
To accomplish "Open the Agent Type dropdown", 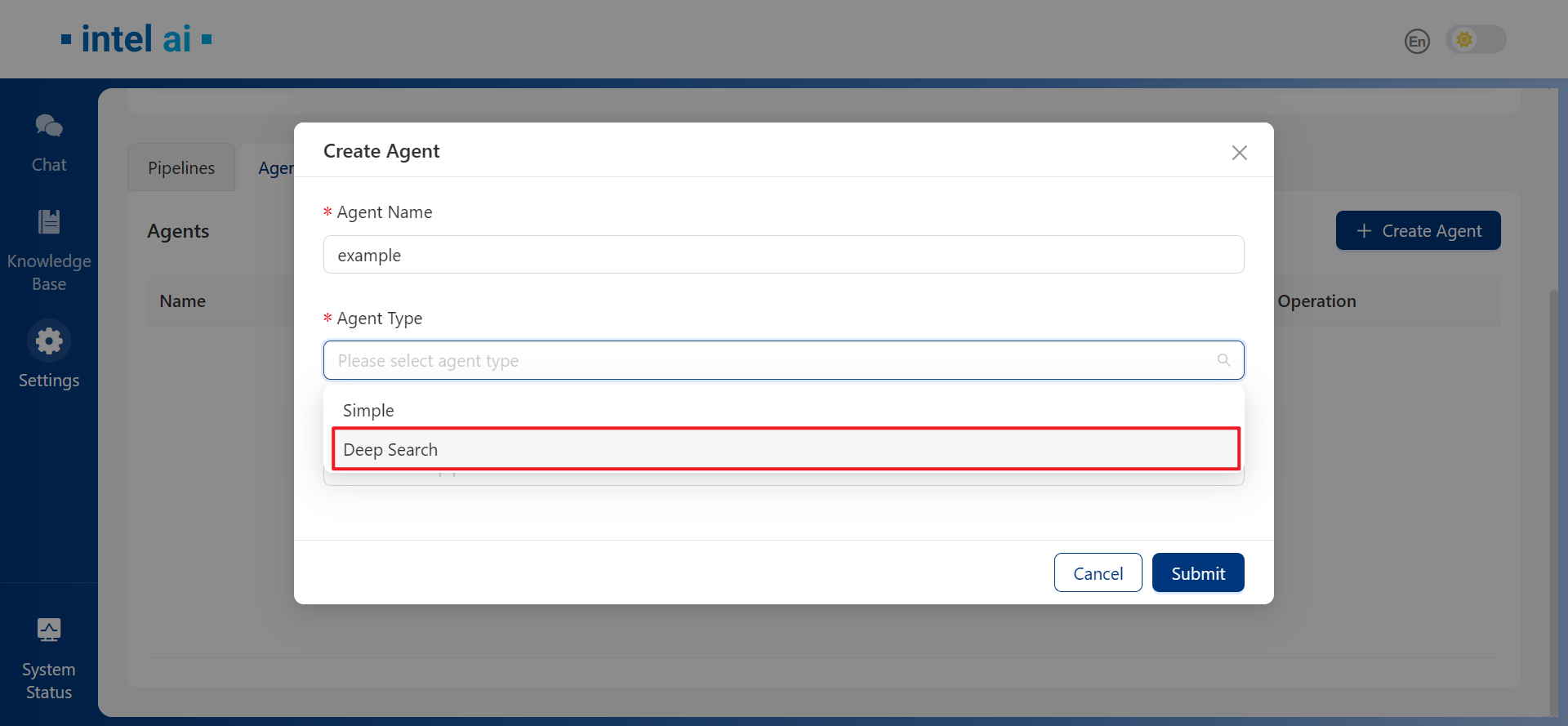I will coord(783,359).
